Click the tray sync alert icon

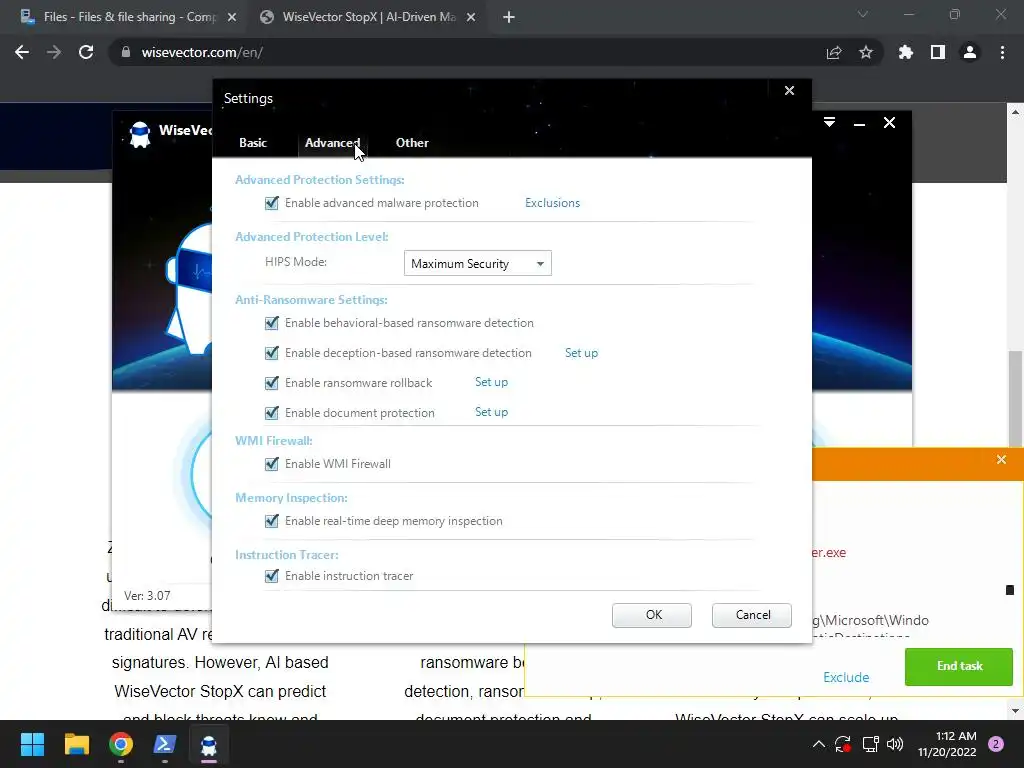click(842, 744)
